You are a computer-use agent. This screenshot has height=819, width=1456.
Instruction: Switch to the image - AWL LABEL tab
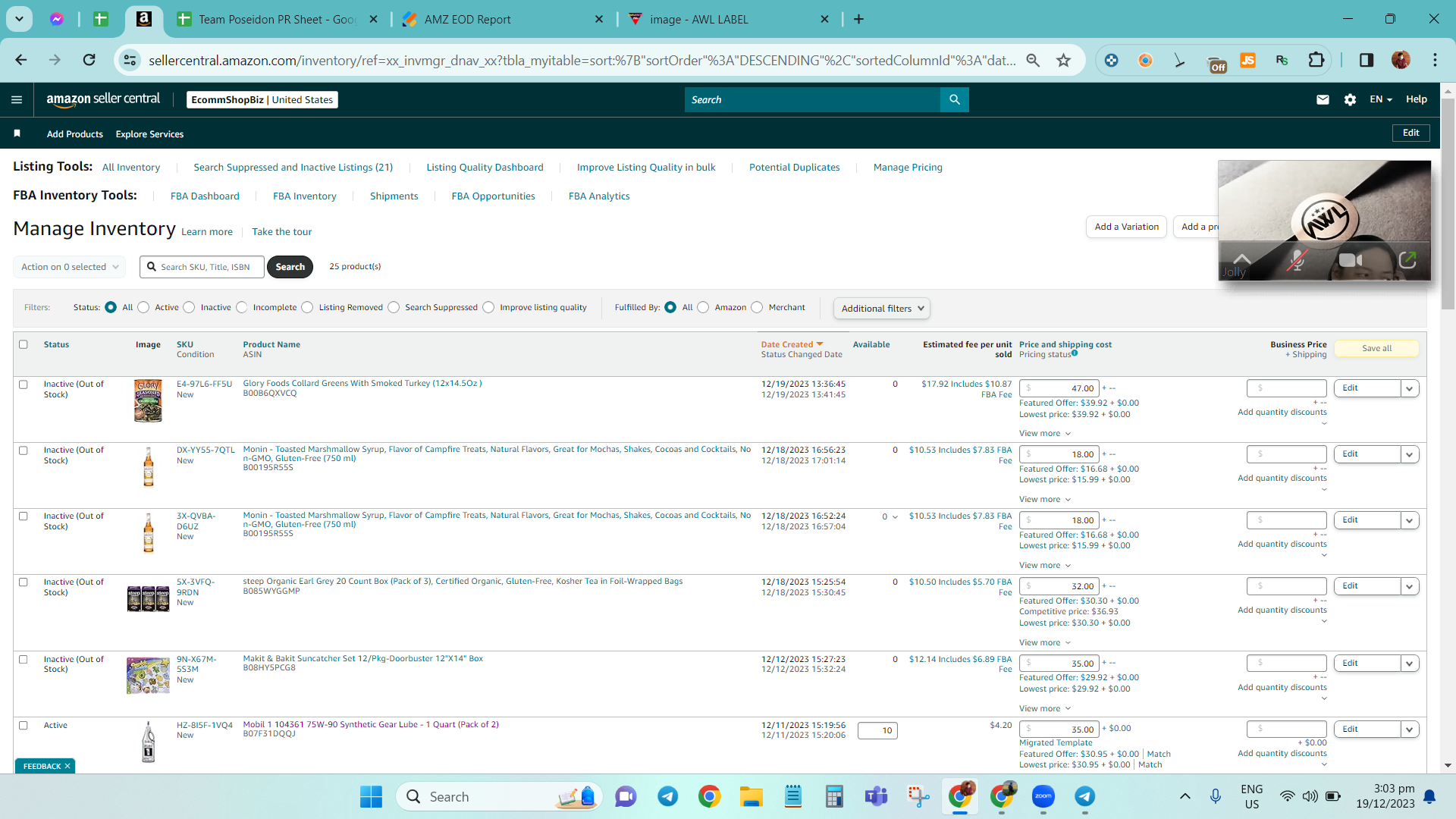[x=728, y=19]
